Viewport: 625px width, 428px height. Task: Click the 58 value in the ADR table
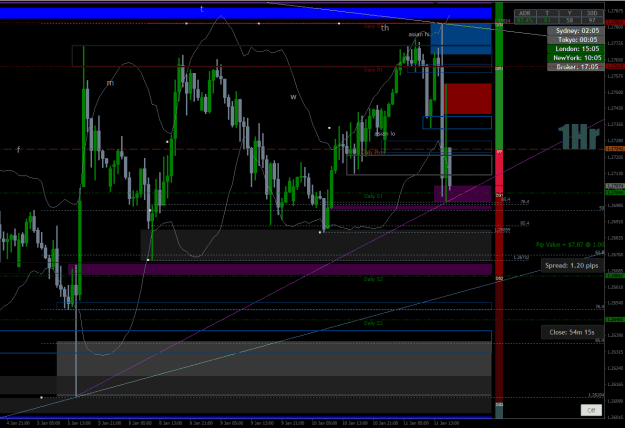tap(569, 20)
